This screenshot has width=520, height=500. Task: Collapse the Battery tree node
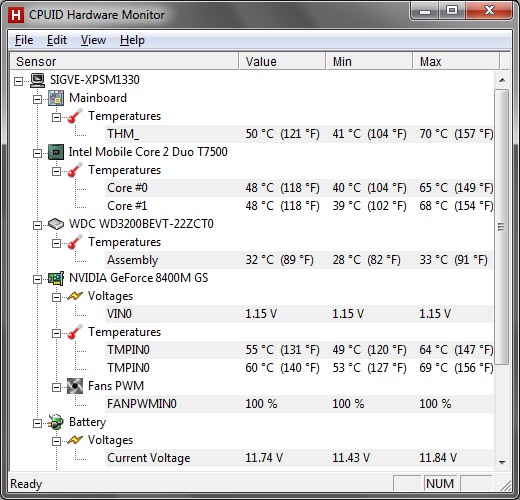(37, 423)
